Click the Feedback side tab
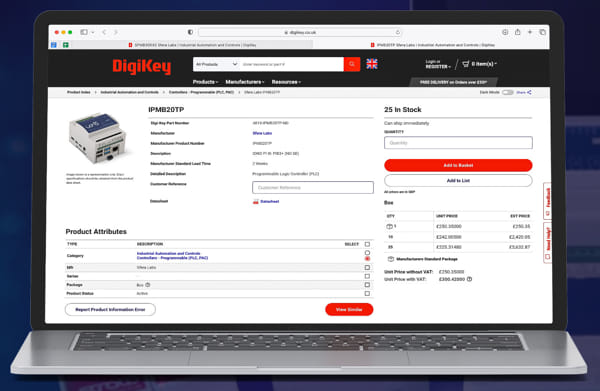The image size is (600, 391). (x=548, y=201)
